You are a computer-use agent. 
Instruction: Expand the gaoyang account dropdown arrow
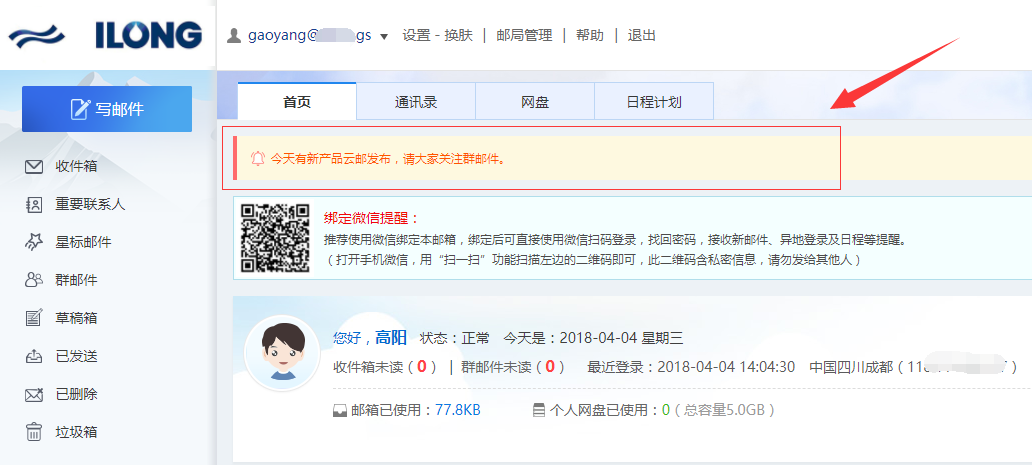point(384,37)
